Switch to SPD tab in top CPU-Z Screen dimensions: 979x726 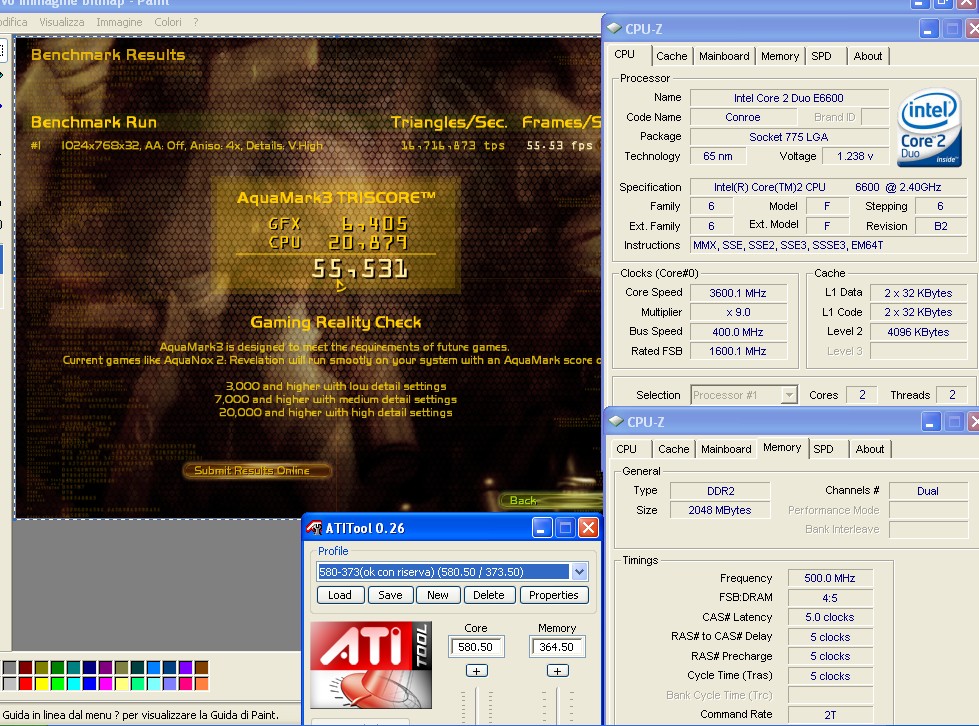[822, 56]
